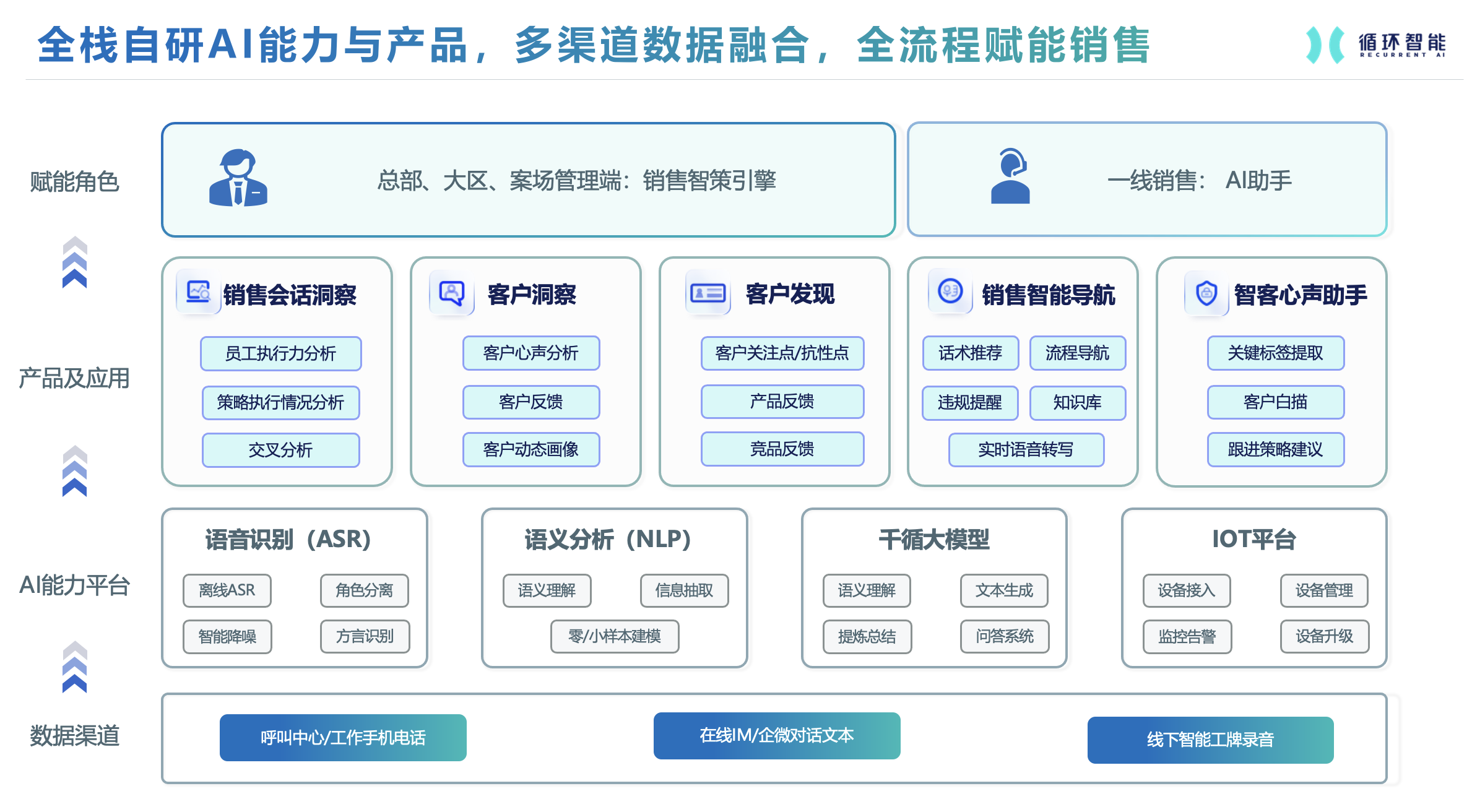Select 客户关注点/抗性点

pyautogui.click(x=782, y=353)
